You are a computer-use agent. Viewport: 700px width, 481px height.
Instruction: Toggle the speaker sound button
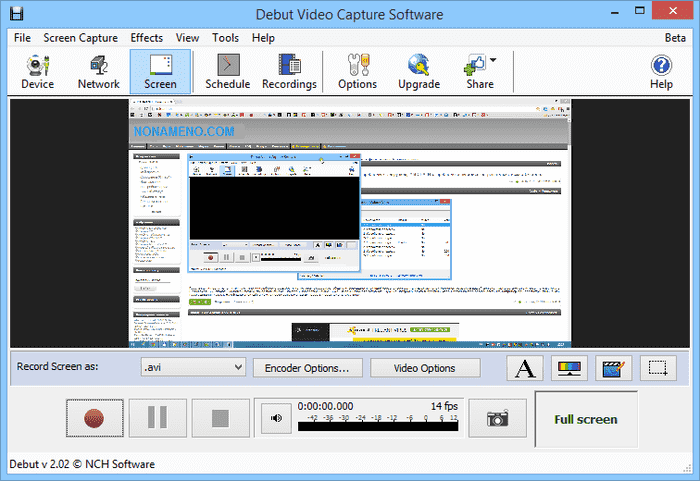(x=275, y=419)
